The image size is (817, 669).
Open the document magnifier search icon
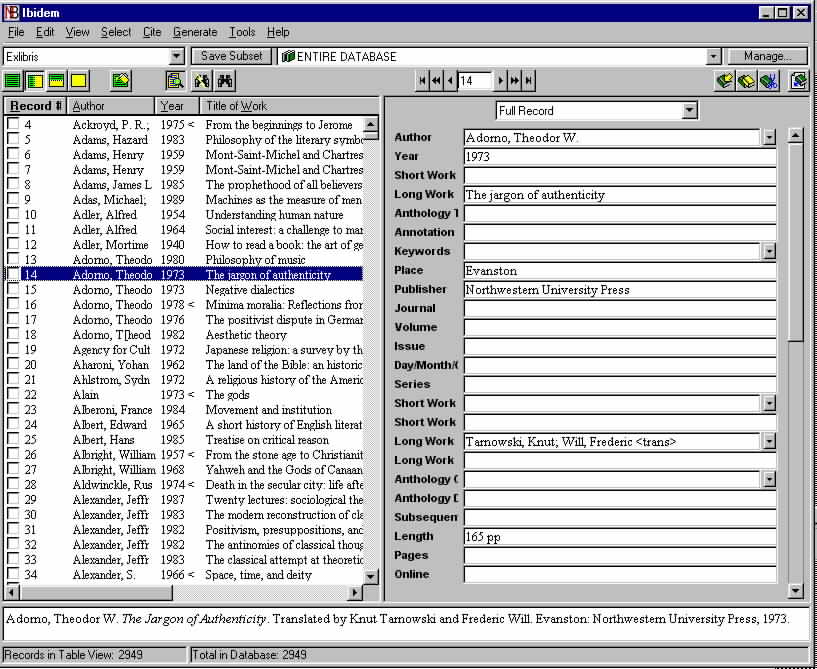click(x=176, y=81)
